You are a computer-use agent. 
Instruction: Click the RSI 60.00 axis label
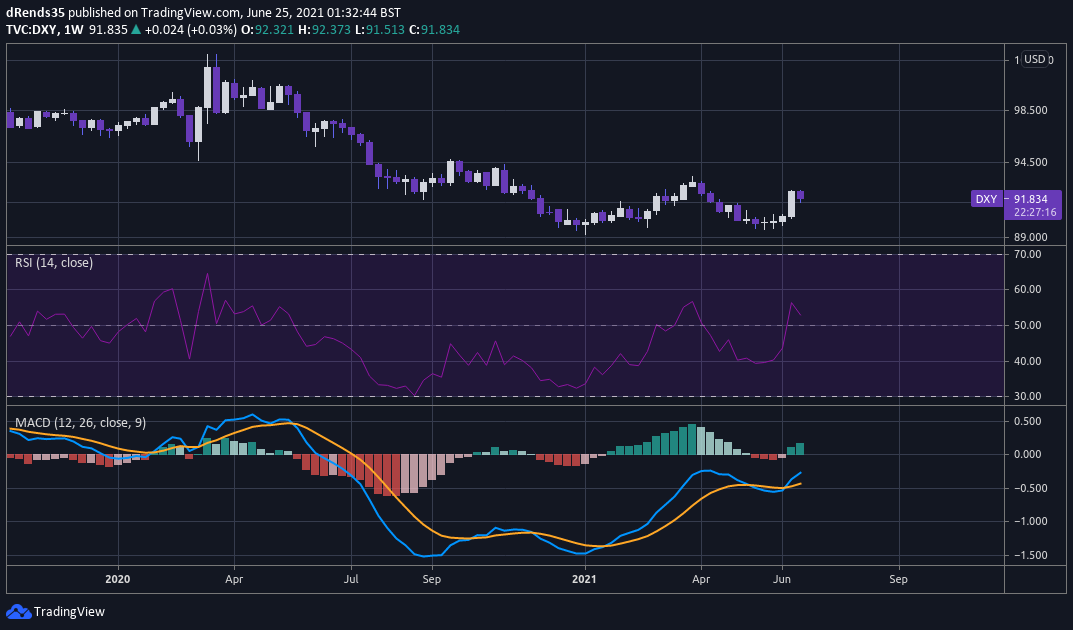point(1027,289)
